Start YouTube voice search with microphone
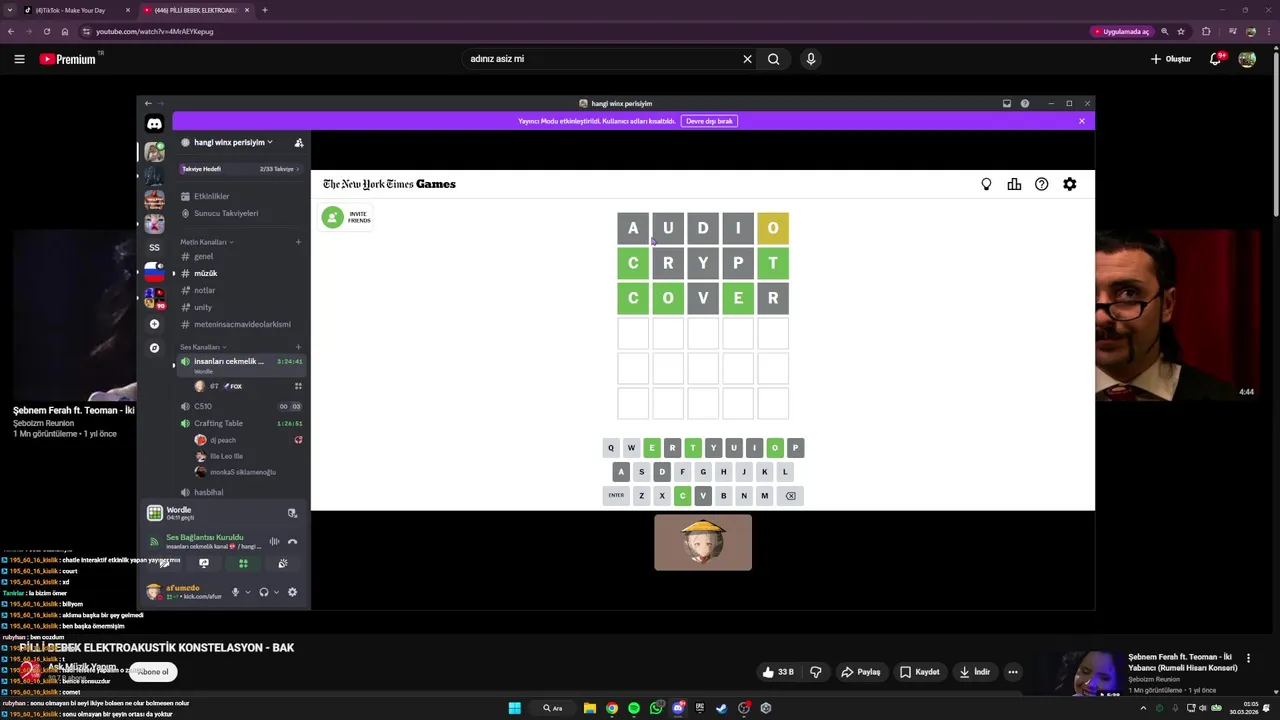Viewport: 1280px width, 720px height. 811,59
